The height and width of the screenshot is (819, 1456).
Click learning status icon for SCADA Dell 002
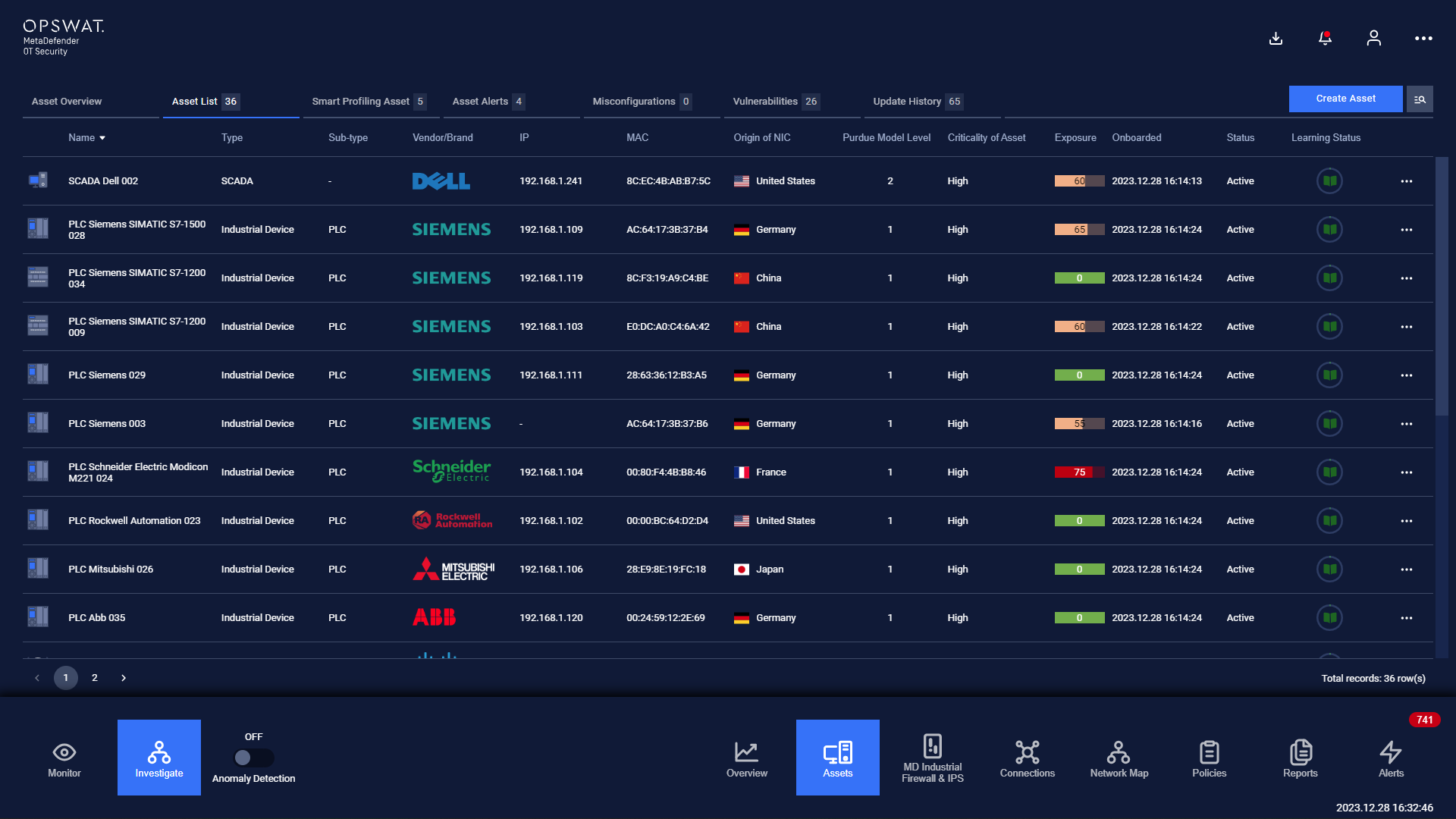pos(1329,180)
